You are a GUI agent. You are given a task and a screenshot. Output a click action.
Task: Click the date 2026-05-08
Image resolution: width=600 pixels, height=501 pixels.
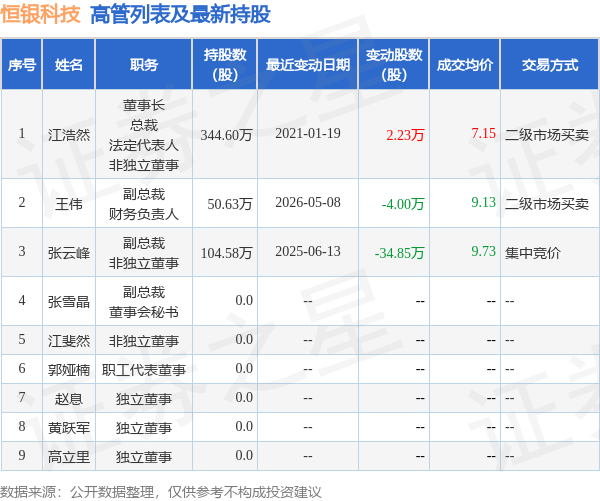pyautogui.click(x=308, y=202)
